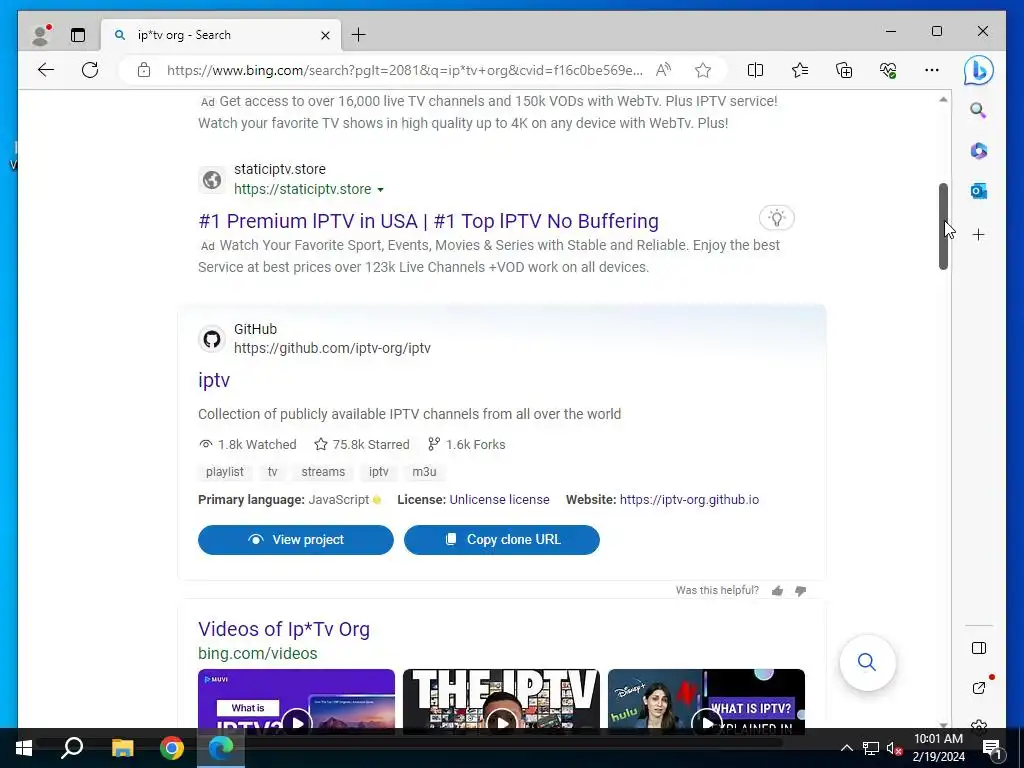Click the address bar URL
This screenshot has height=768, width=1024.
click(x=404, y=70)
